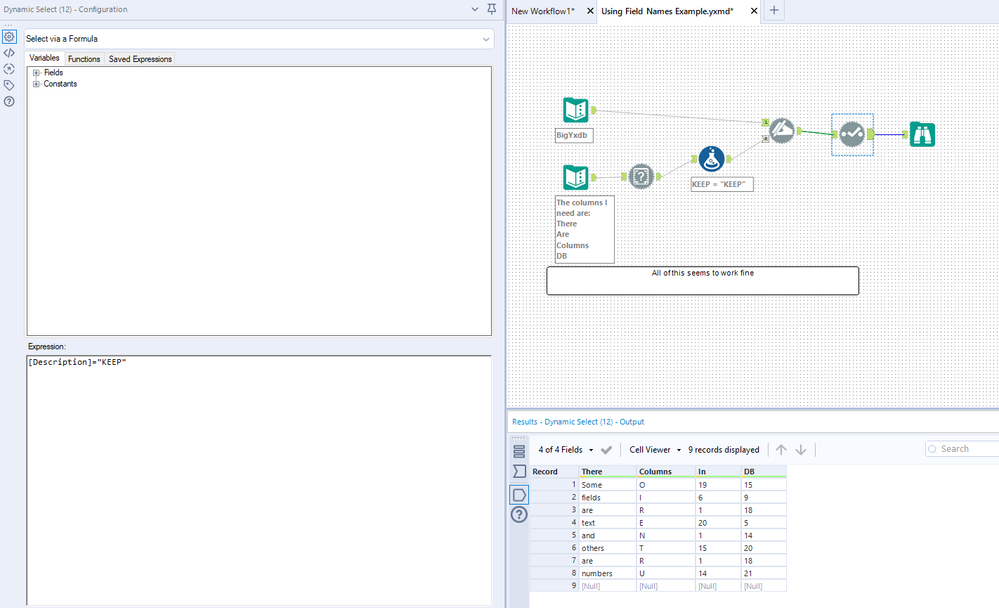
Task: Show results metadata sigma icon
Action: pos(519,472)
